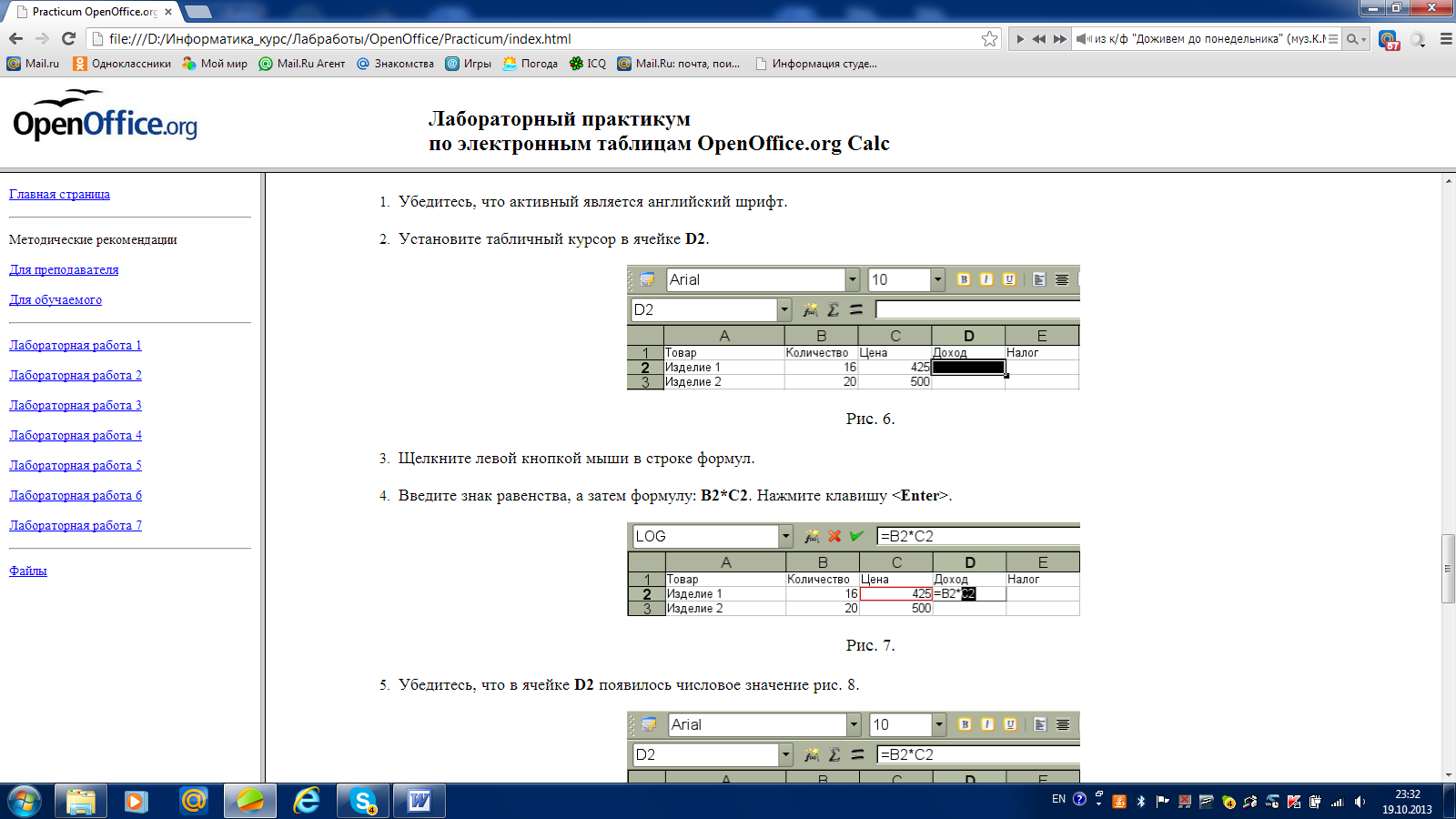Open Лабораторная работа 3
Screen dimensions: 1456x819
tap(76, 405)
